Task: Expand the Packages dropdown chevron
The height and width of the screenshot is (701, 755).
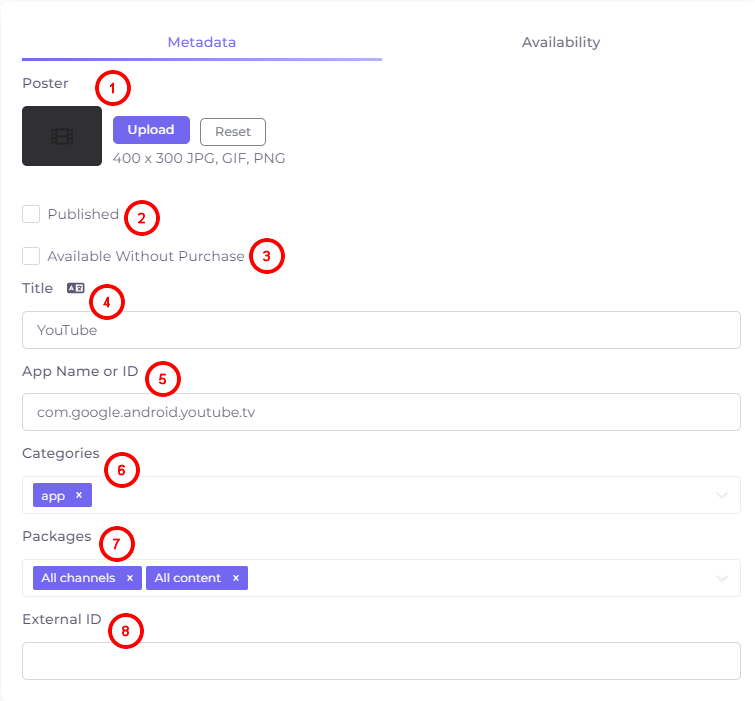Action: 721,578
